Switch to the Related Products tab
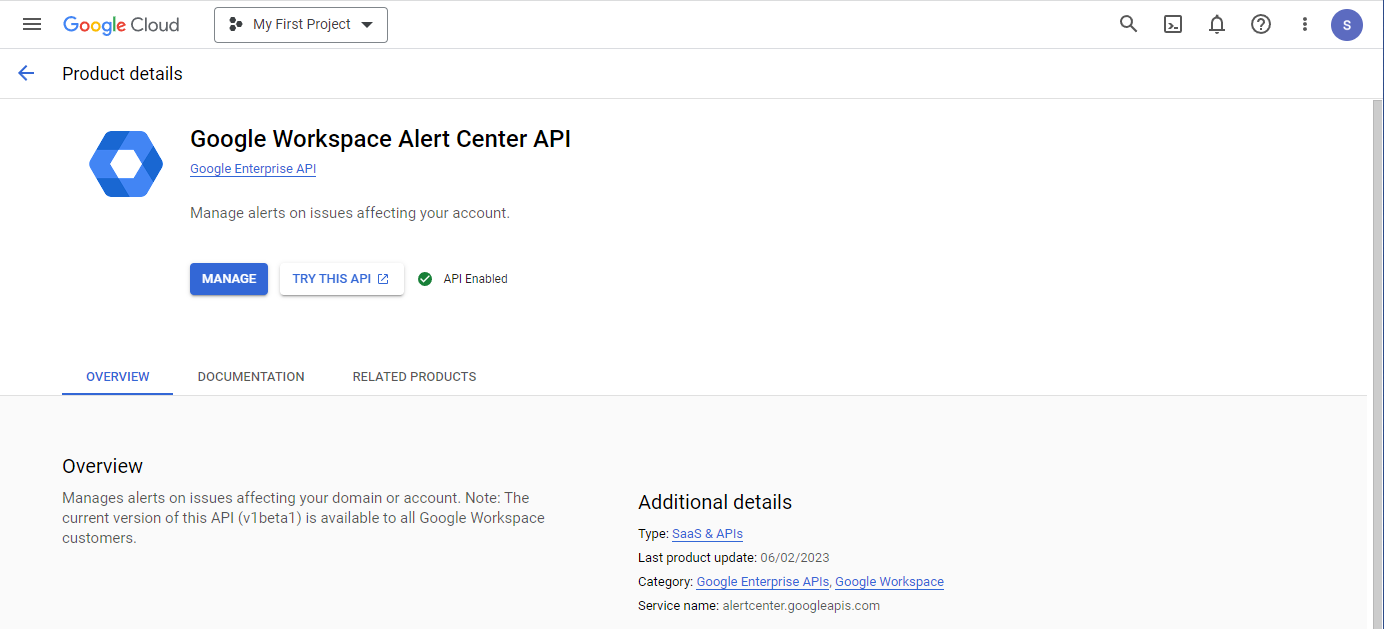The image size is (1384, 629). click(414, 377)
